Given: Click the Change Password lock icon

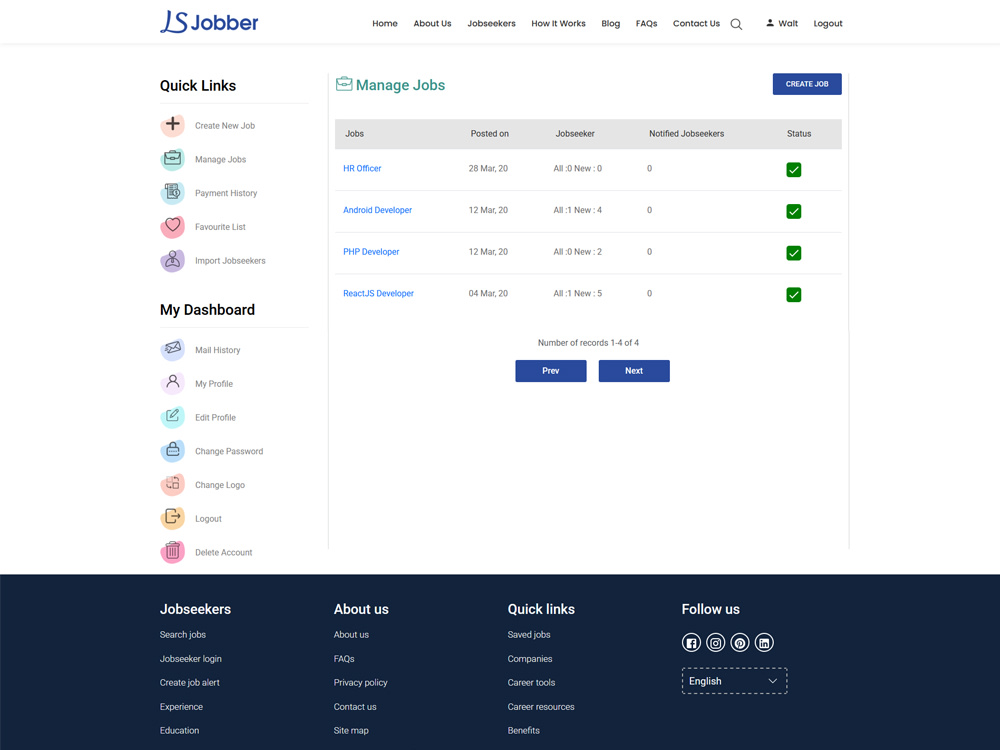Looking at the screenshot, I should pos(173,451).
